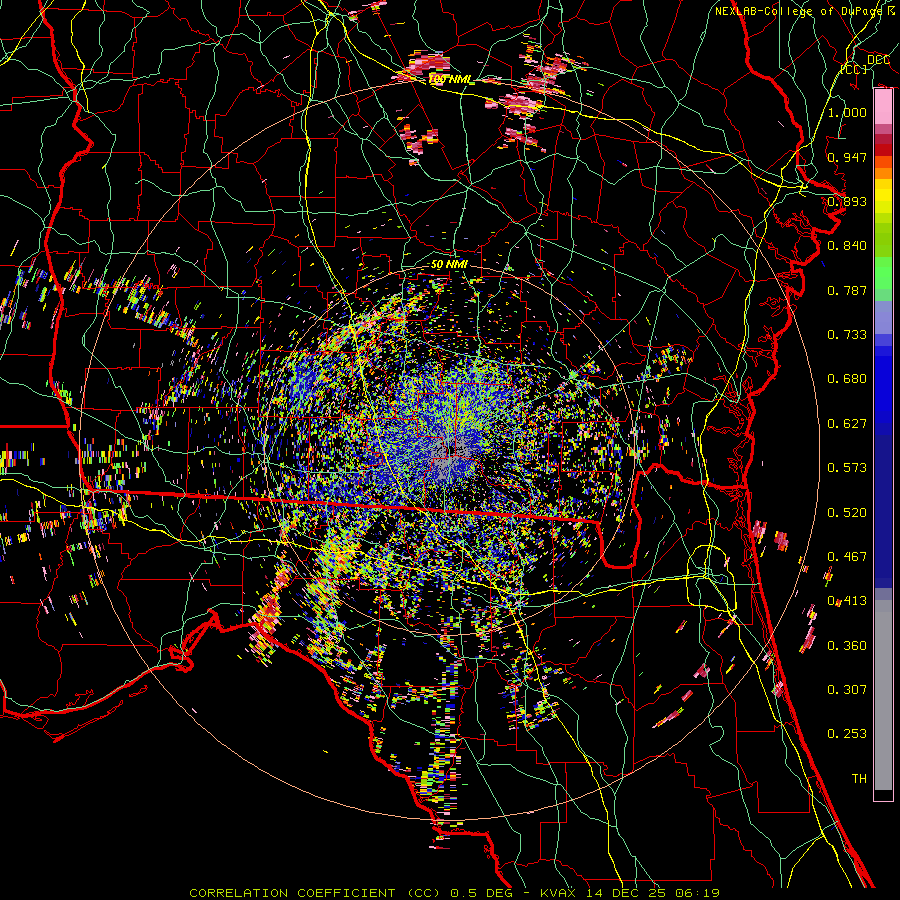Select the 0.413 legend value
The width and height of the screenshot is (900, 900).
click(x=847, y=601)
